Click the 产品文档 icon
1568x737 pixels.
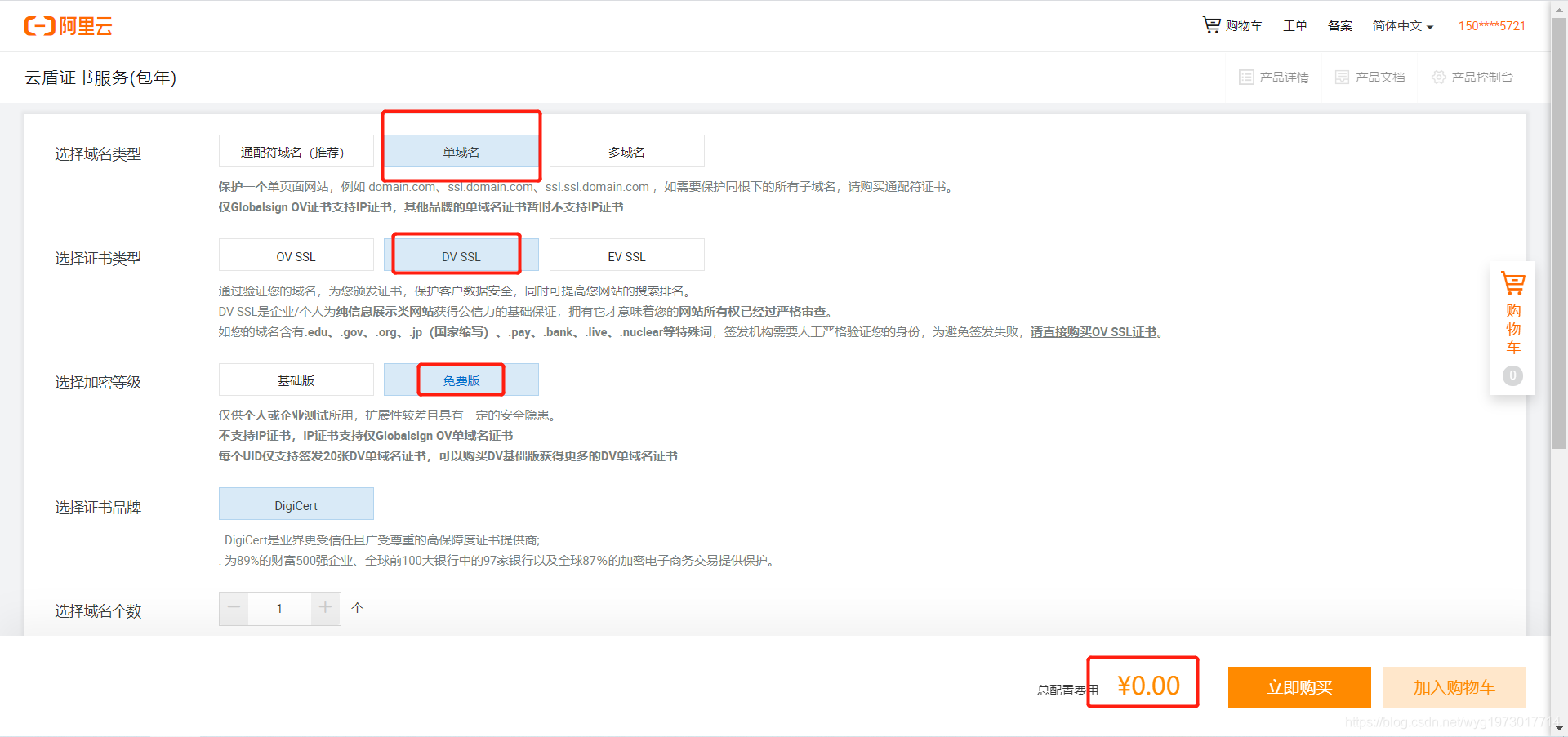[x=1342, y=78]
